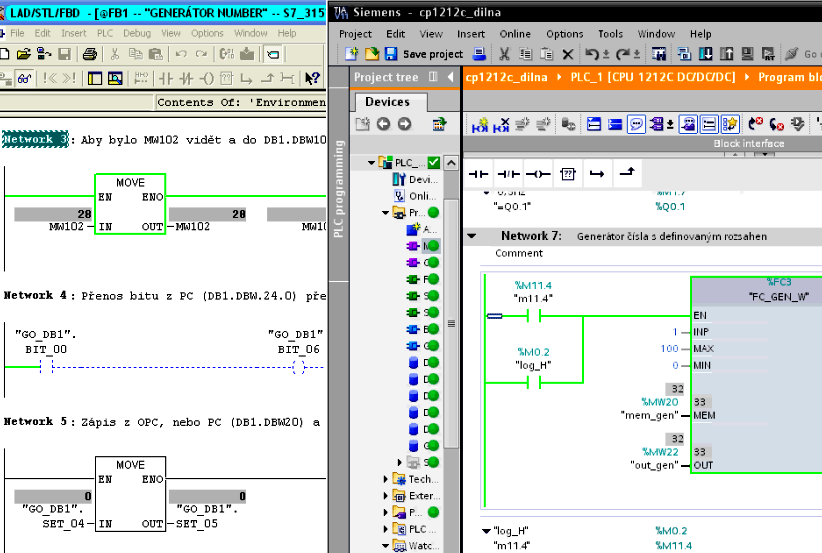
Task: Click Cut scissors icon in TIA toolbar
Action: tap(504, 53)
